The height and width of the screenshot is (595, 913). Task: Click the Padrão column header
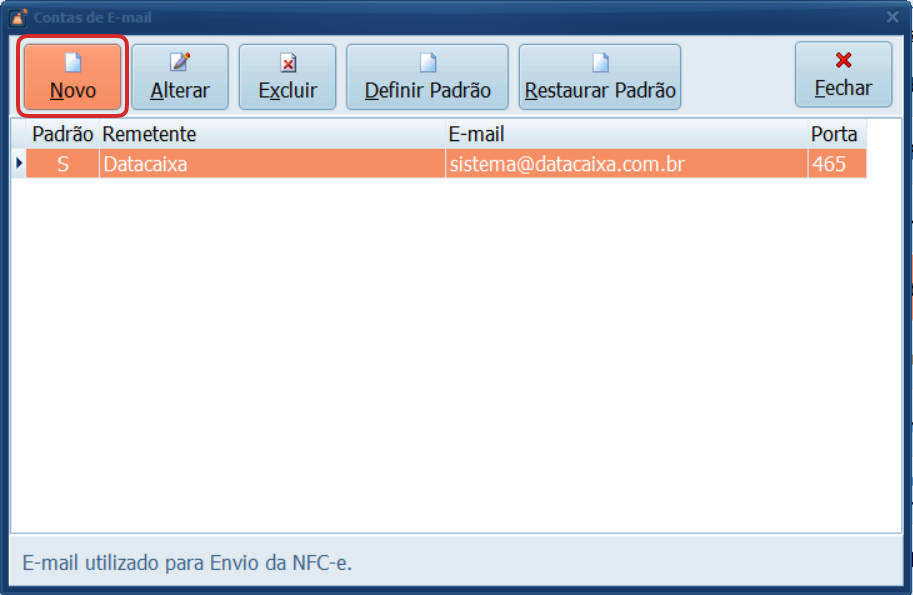[62, 134]
